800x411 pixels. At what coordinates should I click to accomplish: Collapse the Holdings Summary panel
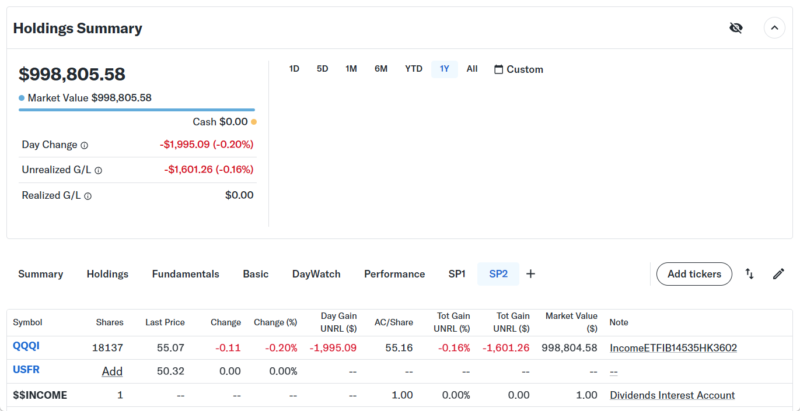[x=774, y=28]
